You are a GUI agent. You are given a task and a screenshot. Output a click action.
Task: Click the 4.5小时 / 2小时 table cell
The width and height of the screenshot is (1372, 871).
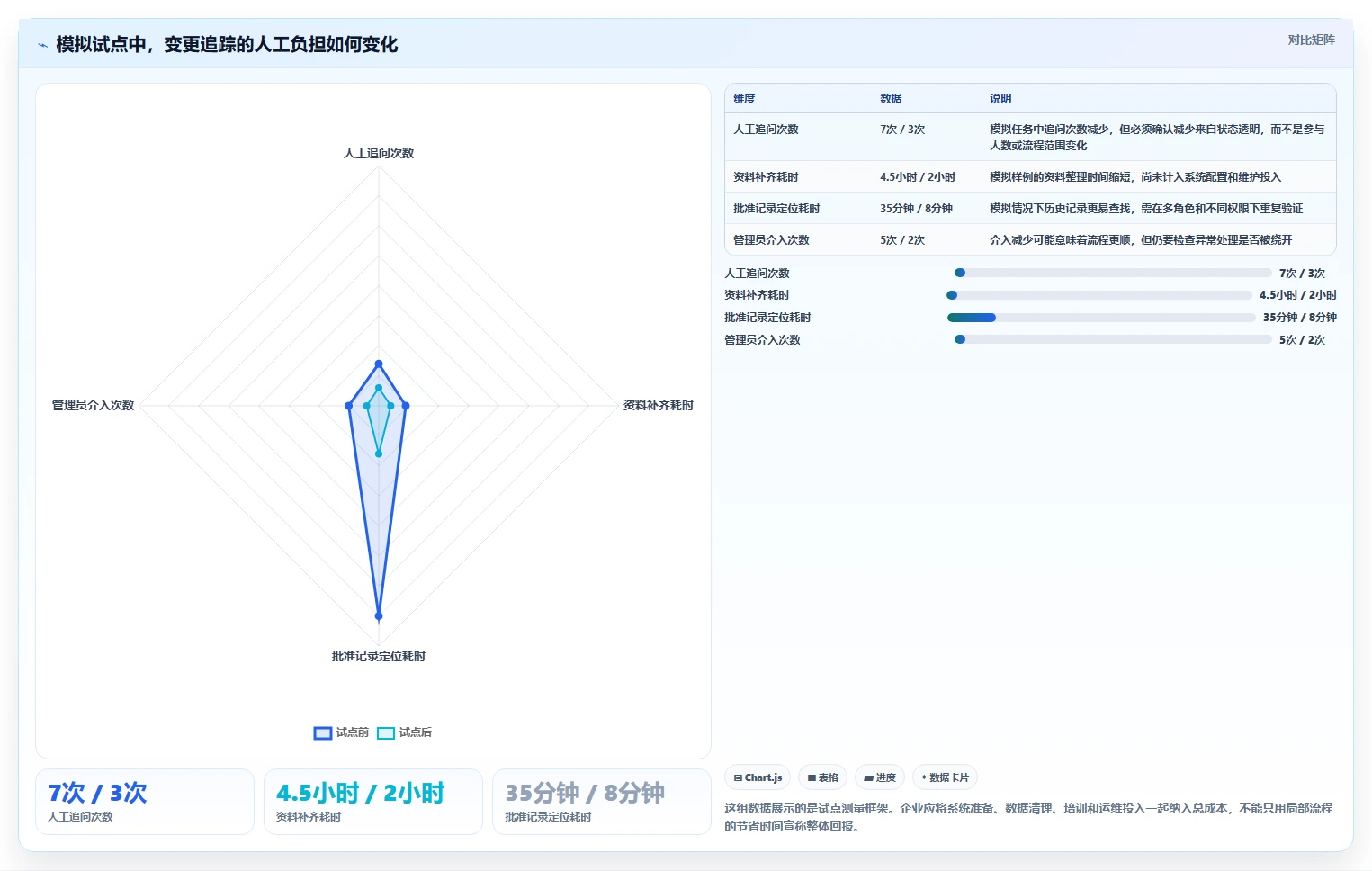pos(918,177)
